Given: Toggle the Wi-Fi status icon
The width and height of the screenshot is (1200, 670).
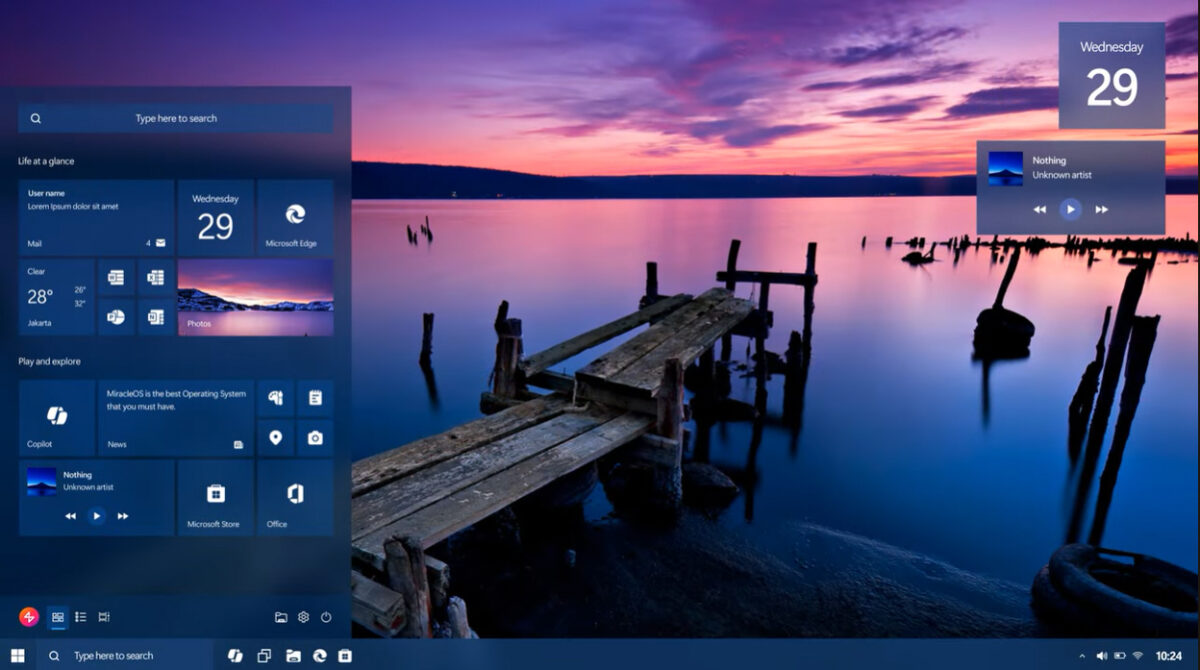Looking at the screenshot, I should (1137, 656).
